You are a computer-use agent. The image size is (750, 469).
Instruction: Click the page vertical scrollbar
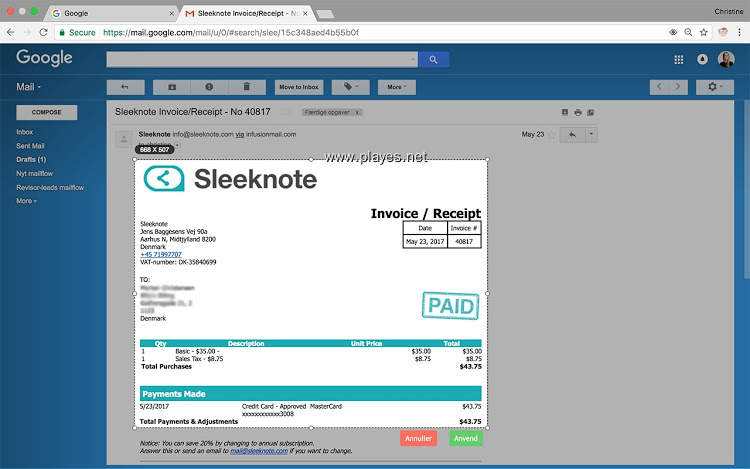pos(746,190)
